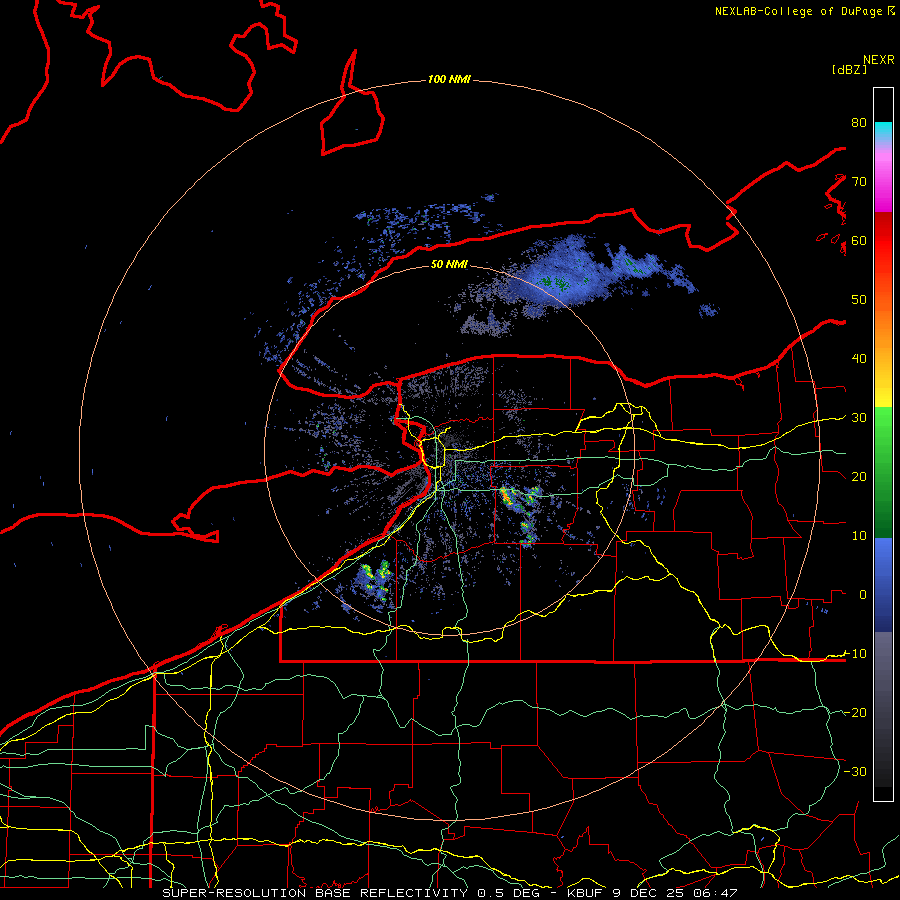Click the 60 value on the dBZ scale
This screenshot has width=900, height=900.
point(859,240)
